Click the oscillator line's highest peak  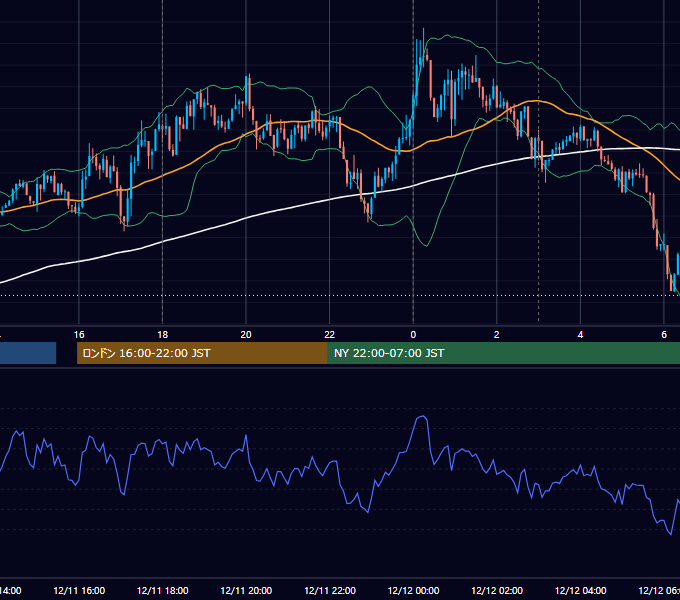(x=422, y=417)
